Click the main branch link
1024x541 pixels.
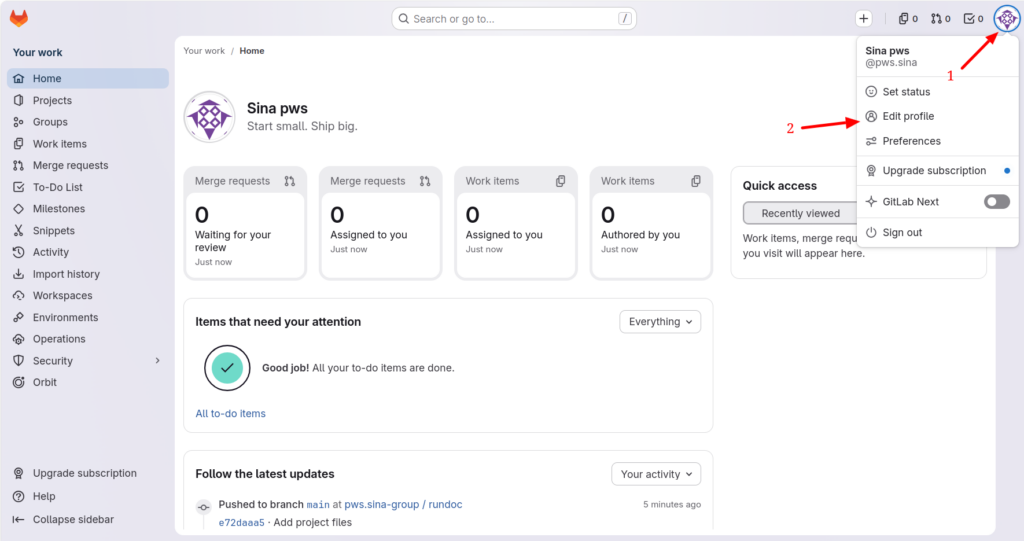click(x=318, y=504)
